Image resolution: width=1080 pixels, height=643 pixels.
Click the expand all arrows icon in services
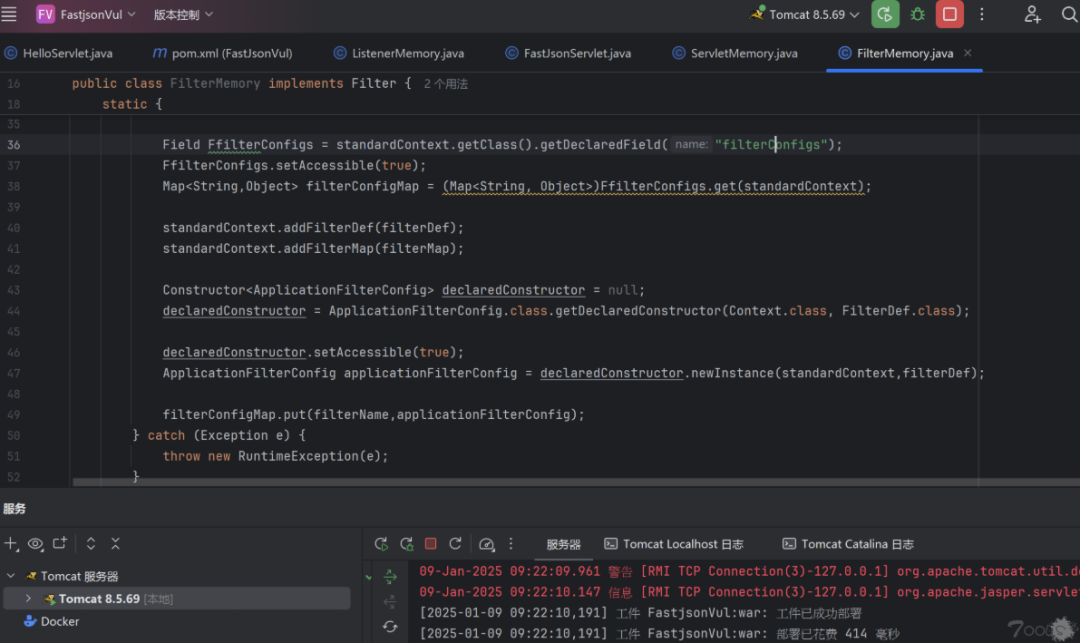(x=90, y=543)
